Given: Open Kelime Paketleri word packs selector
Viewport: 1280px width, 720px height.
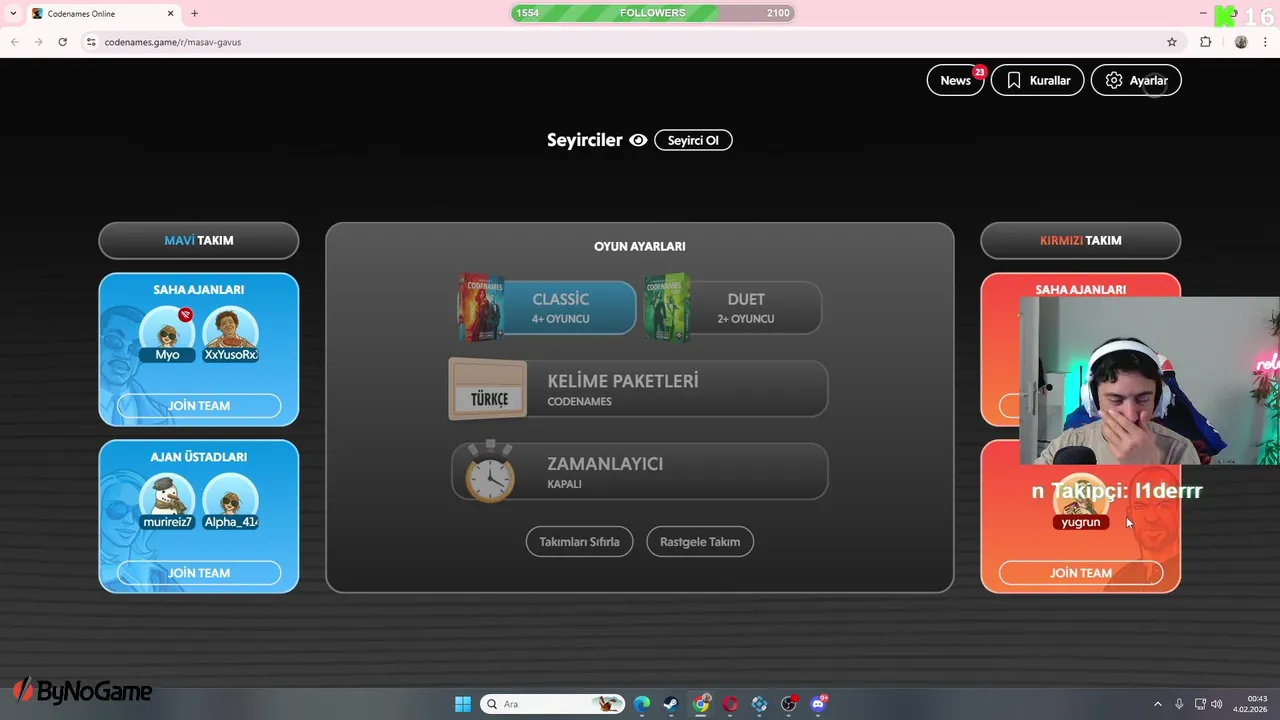Looking at the screenshot, I should pyautogui.click(x=638, y=389).
